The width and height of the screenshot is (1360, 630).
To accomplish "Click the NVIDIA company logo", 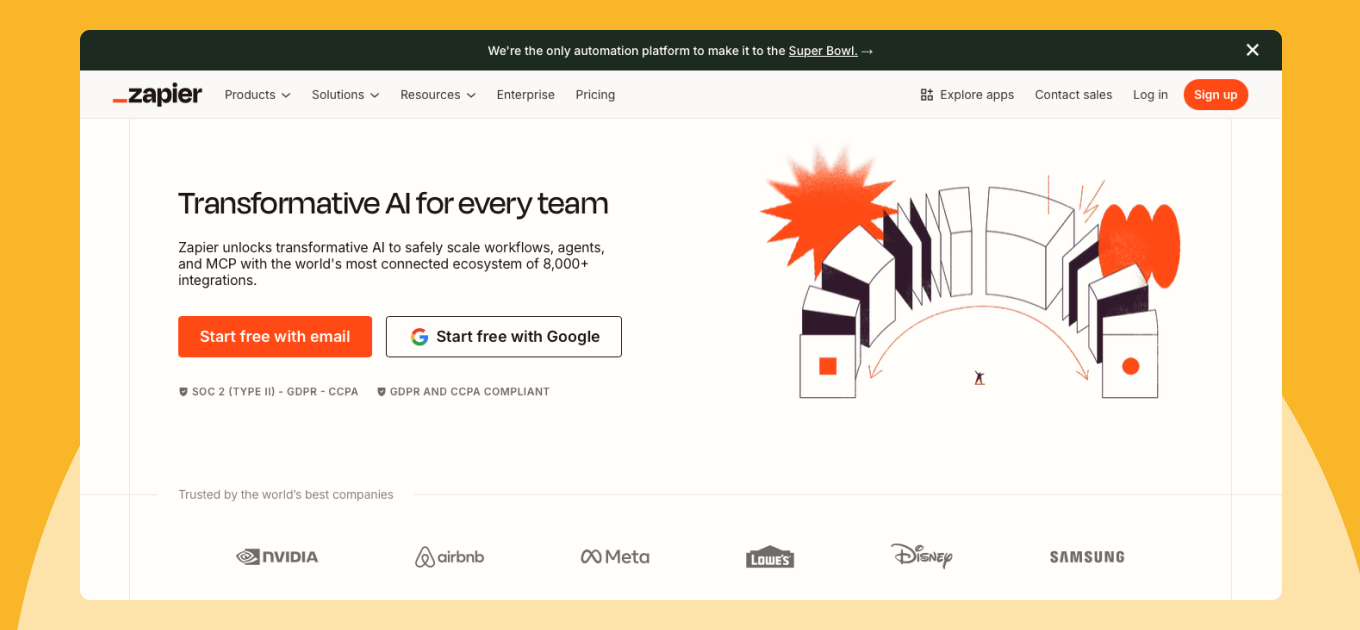I will pos(277,557).
